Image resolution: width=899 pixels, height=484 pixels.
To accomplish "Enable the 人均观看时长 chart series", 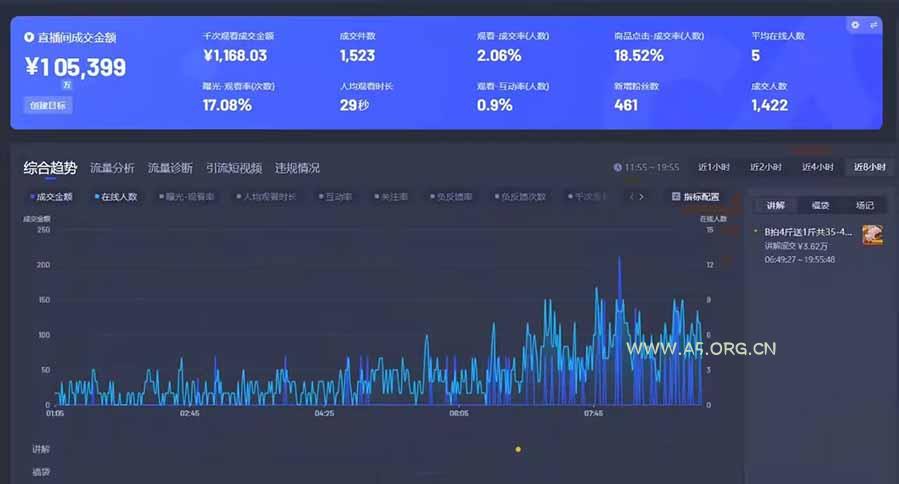I will (x=266, y=197).
